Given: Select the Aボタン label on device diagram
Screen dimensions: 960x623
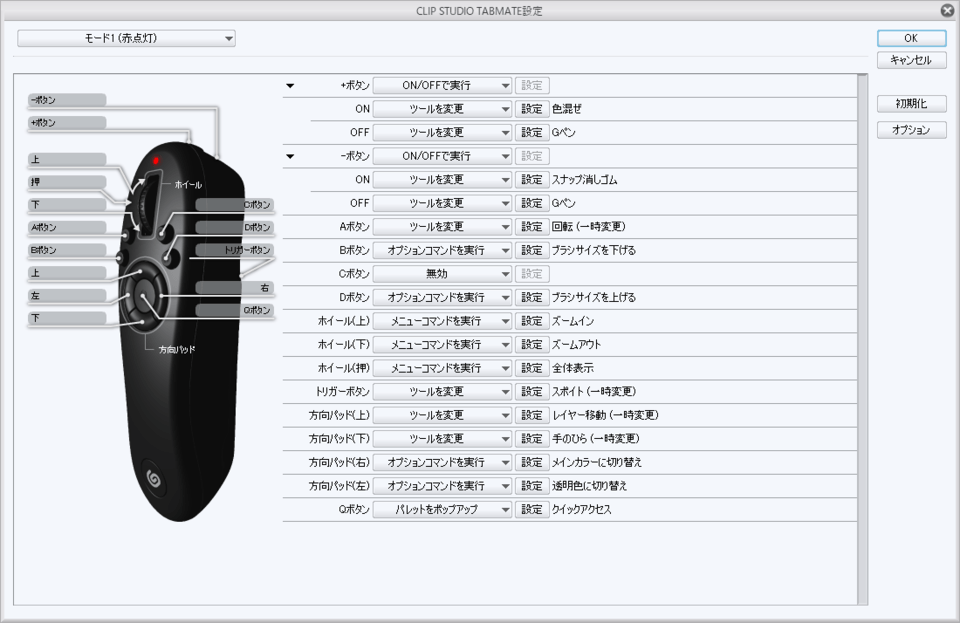Looking at the screenshot, I should pos(66,227).
